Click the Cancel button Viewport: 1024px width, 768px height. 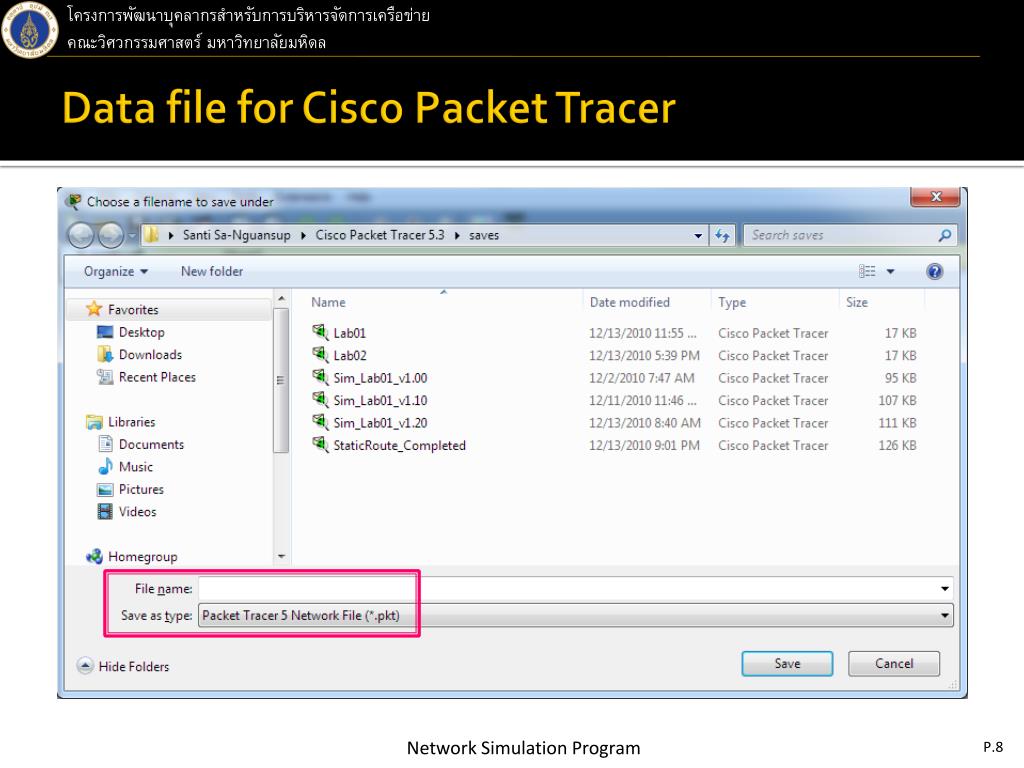(894, 664)
